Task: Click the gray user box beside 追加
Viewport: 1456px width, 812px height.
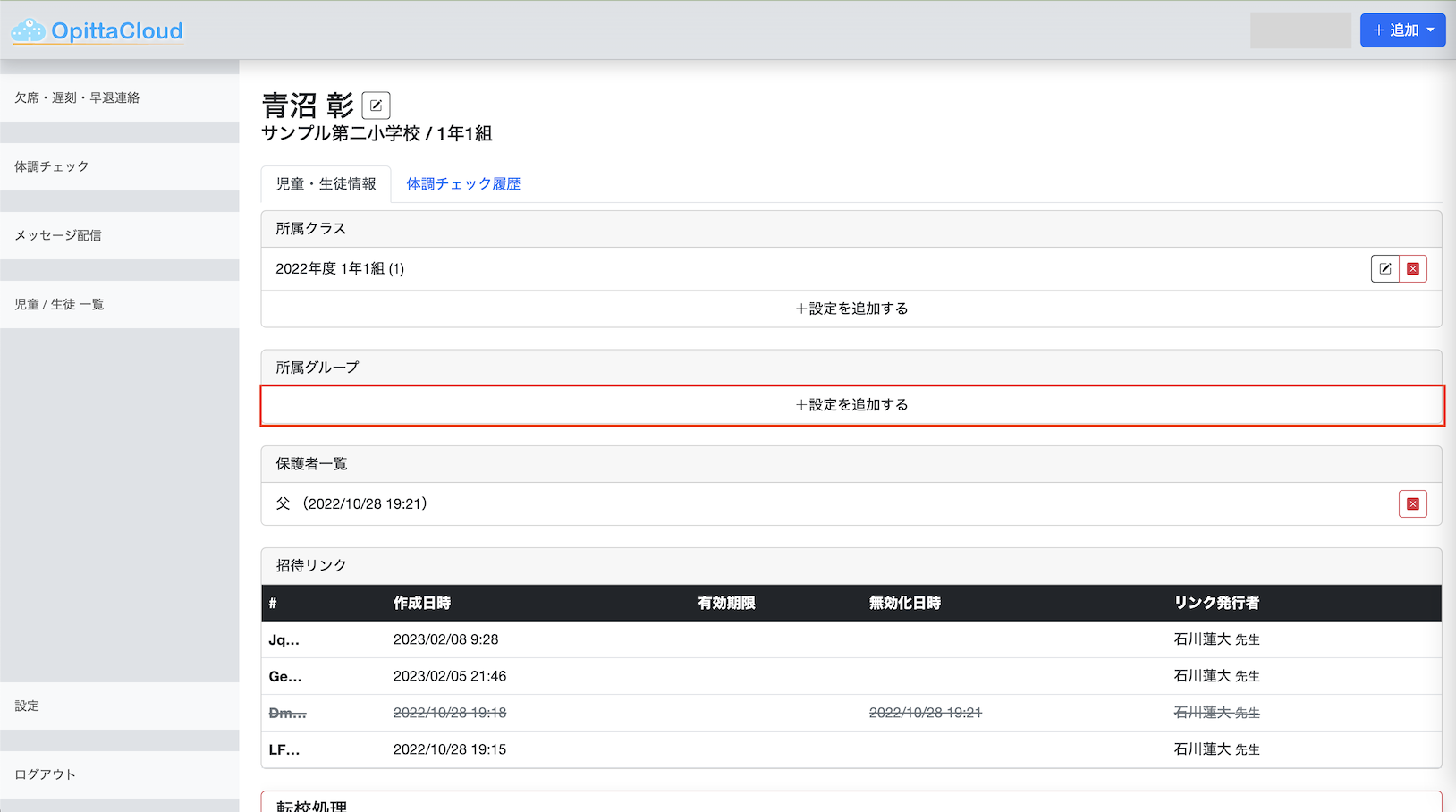Action: click(x=1300, y=30)
